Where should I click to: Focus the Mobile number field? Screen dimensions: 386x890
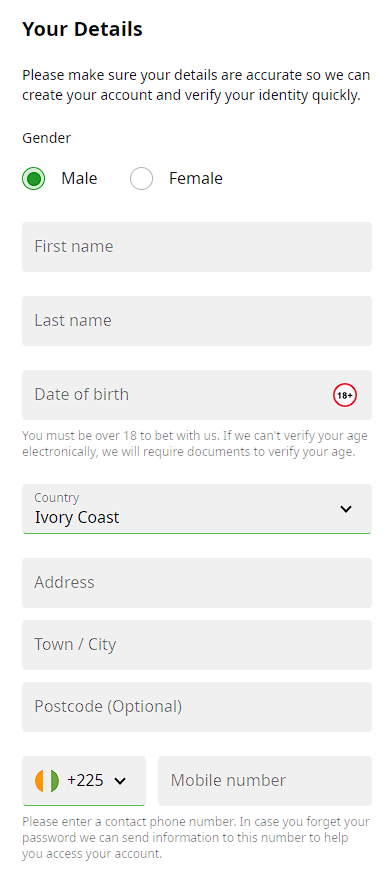(265, 780)
